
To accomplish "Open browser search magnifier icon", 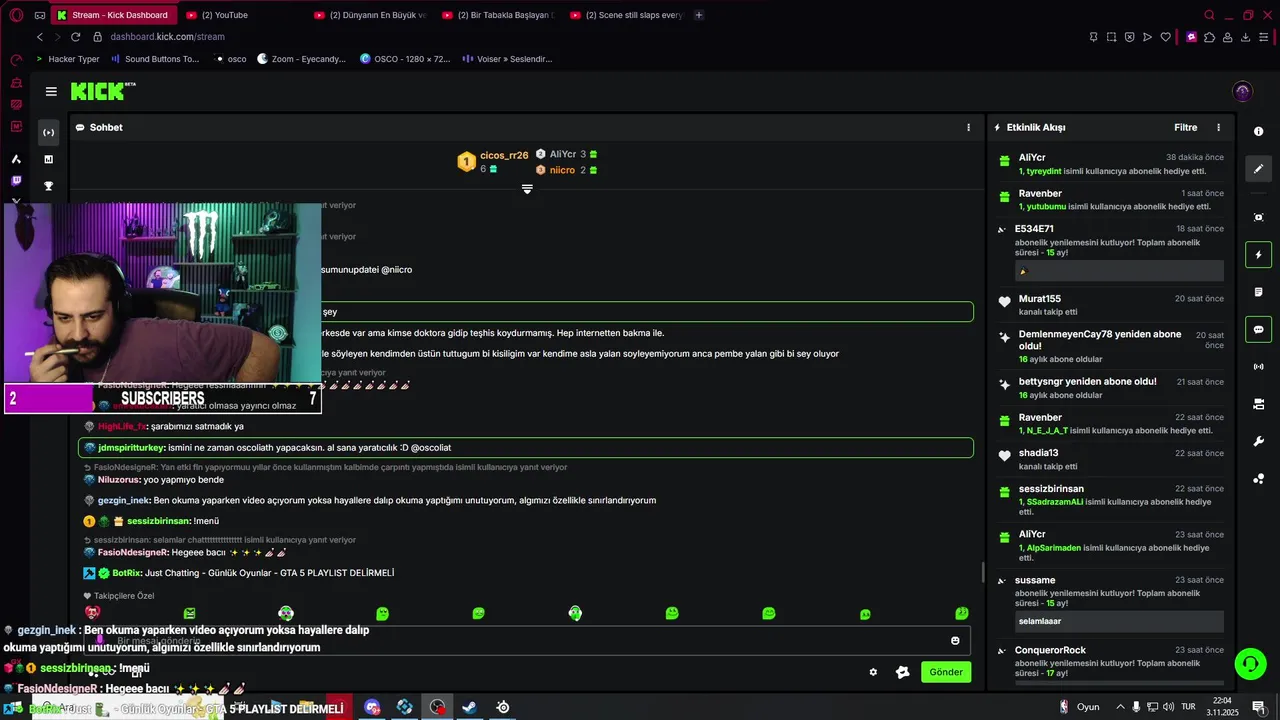I will tap(1209, 15).
